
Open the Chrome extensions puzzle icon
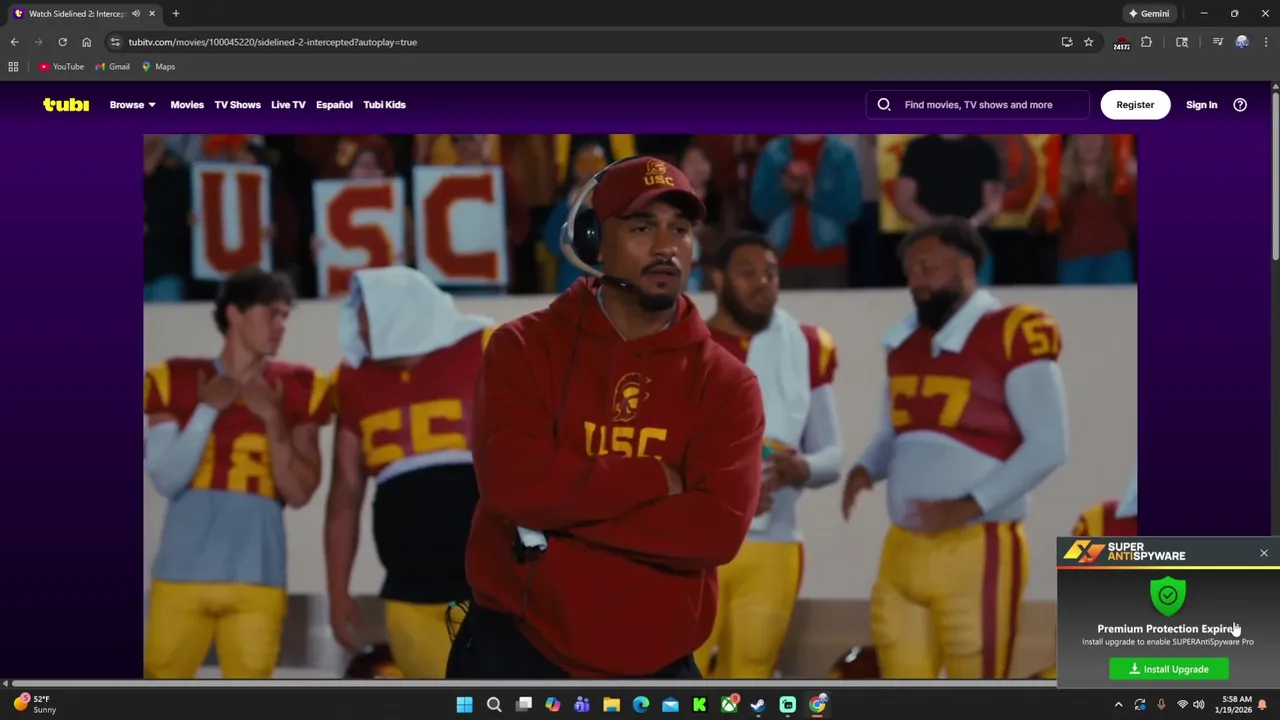(1146, 42)
